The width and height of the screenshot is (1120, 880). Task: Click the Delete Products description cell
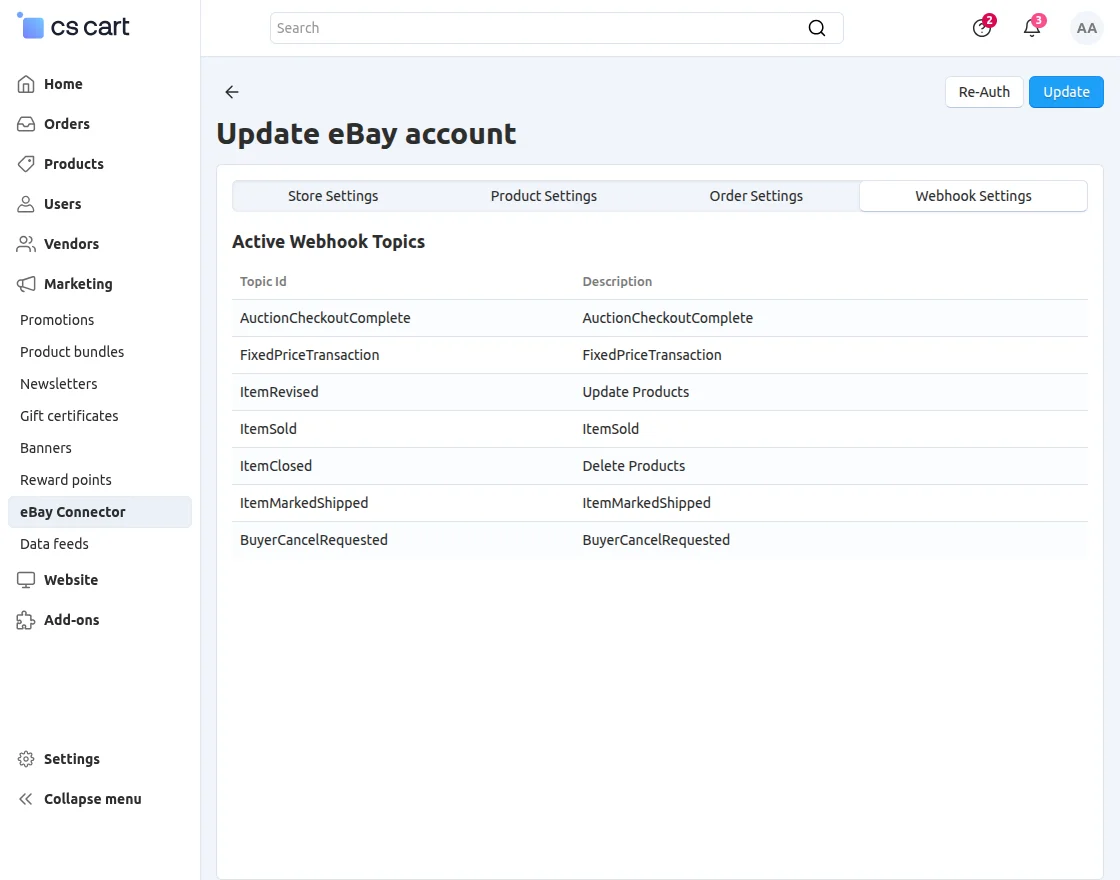tap(634, 466)
